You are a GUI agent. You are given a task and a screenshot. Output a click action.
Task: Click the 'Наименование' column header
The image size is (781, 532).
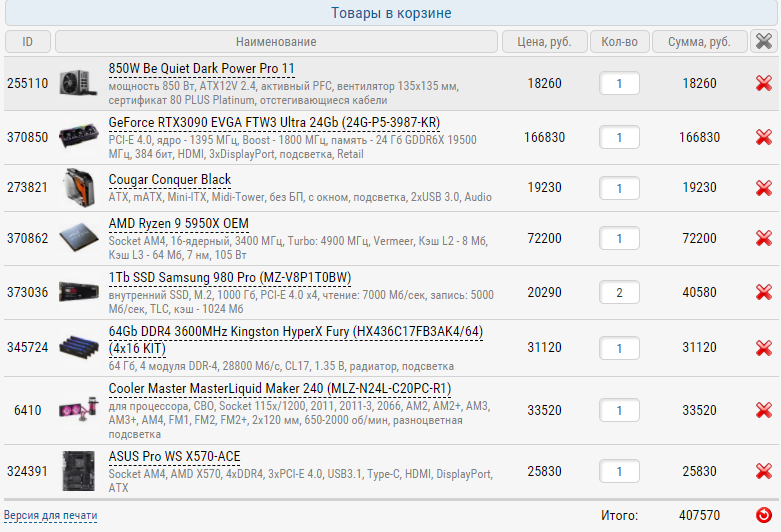click(276, 42)
